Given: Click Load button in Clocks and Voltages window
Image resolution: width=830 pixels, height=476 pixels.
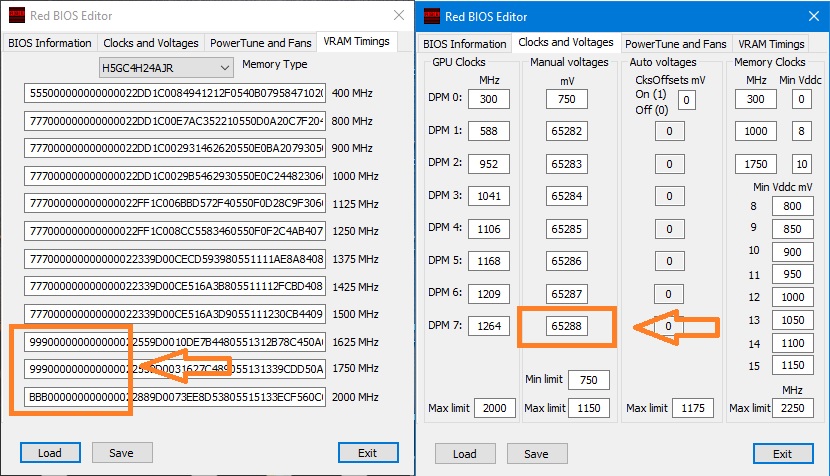Looking at the screenshot, I should tap(465, 454).
